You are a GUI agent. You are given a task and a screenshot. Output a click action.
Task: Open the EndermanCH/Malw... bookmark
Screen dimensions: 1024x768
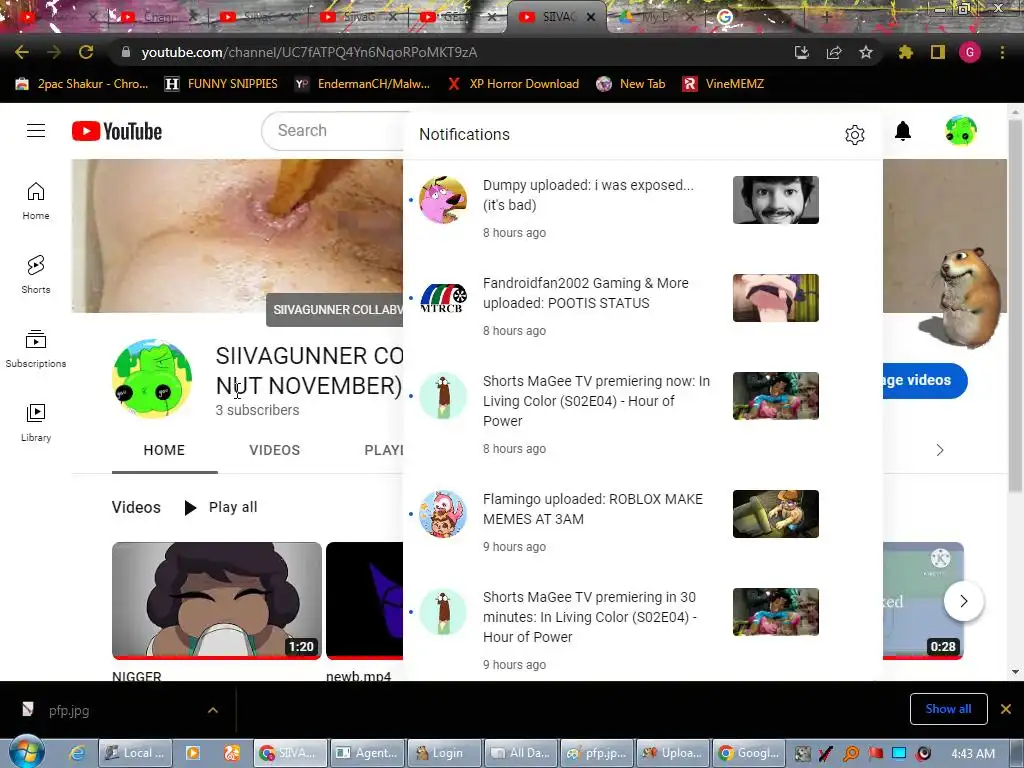pos(362,84)
